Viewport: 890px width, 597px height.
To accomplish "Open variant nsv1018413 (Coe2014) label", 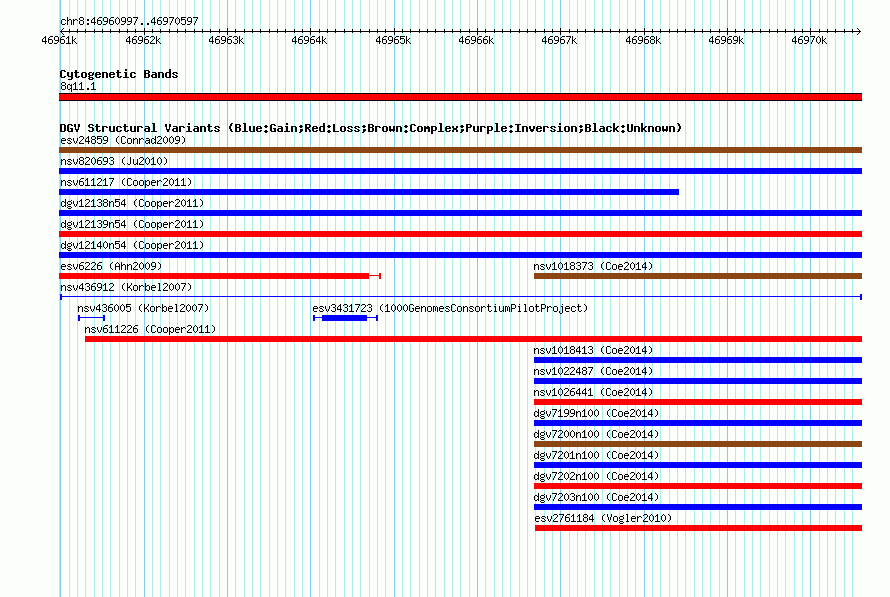I will (x=593, y=350).
